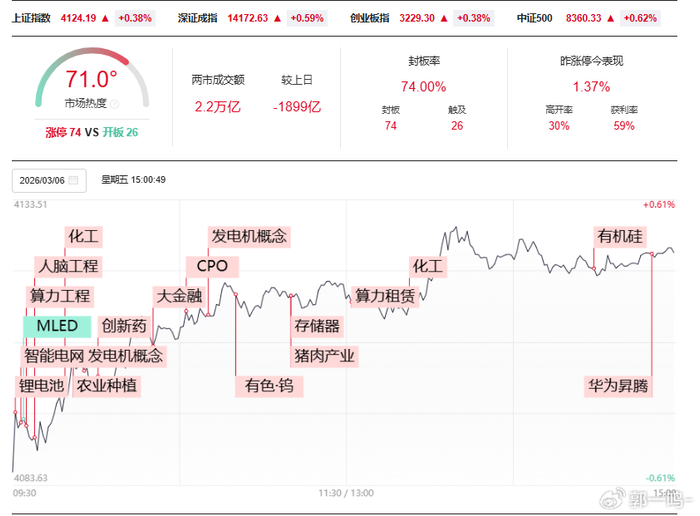This screenshot has height=516, width=700.
Task: Click the 封板率 74.00% statistic
Action: [x=424, y=87]
